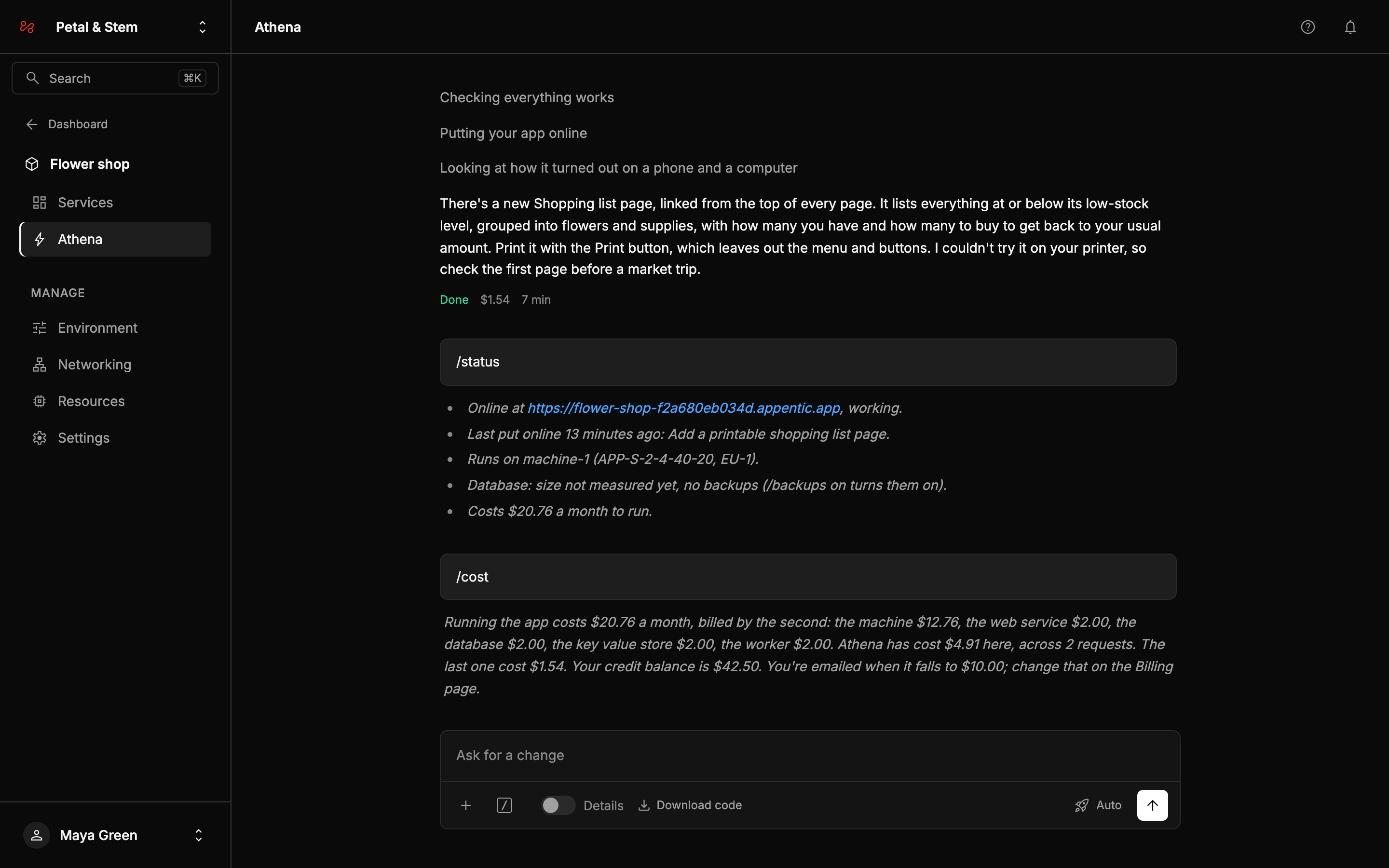The height and width of the screenshot is (868, 1389).
Task: Click the cube icon beside Flower shop
Action: pos(32,164)
